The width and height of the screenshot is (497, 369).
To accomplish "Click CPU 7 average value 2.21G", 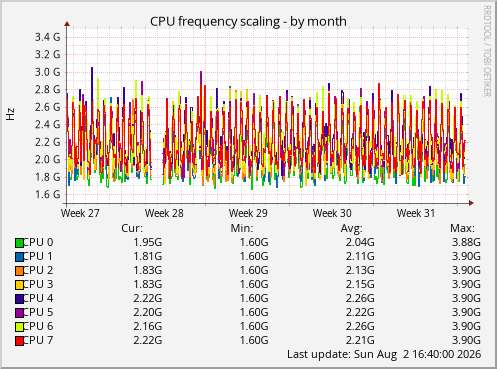I will [360, 340].
